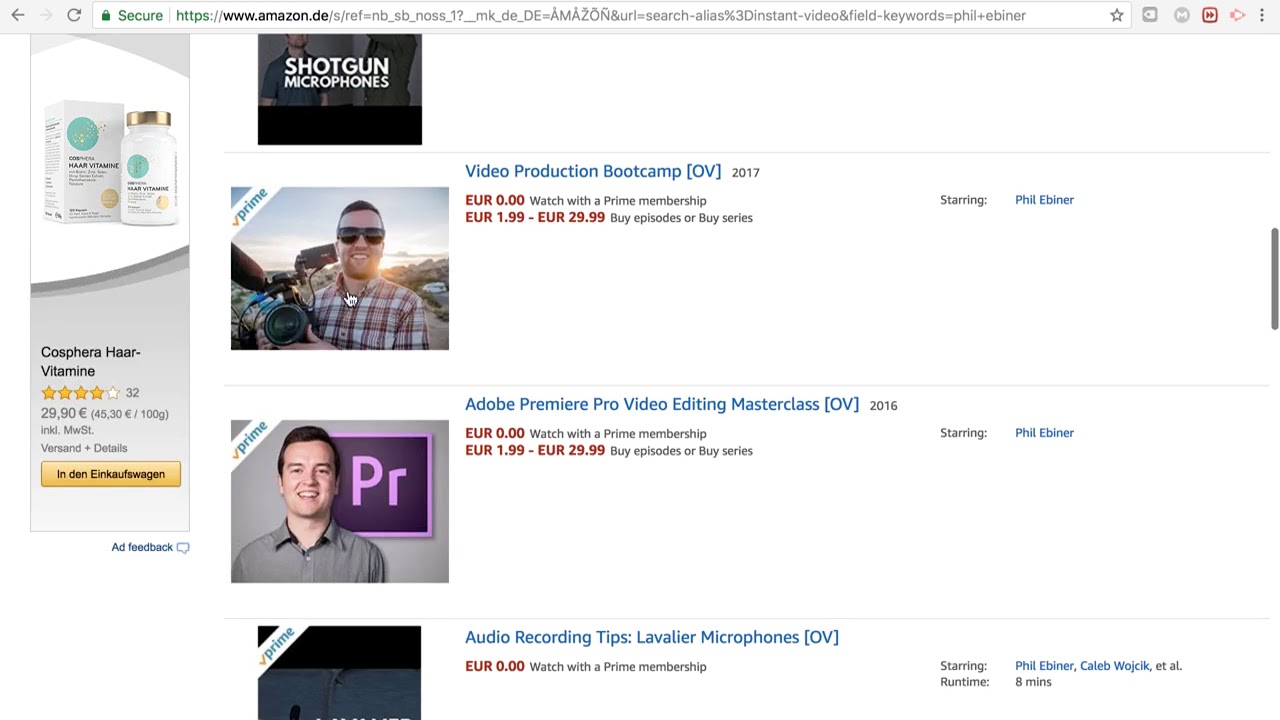The image size is (1280, 720).
Task: Click the Cosphera Haar Vitamine product image
Action: (x=110, y=165)
